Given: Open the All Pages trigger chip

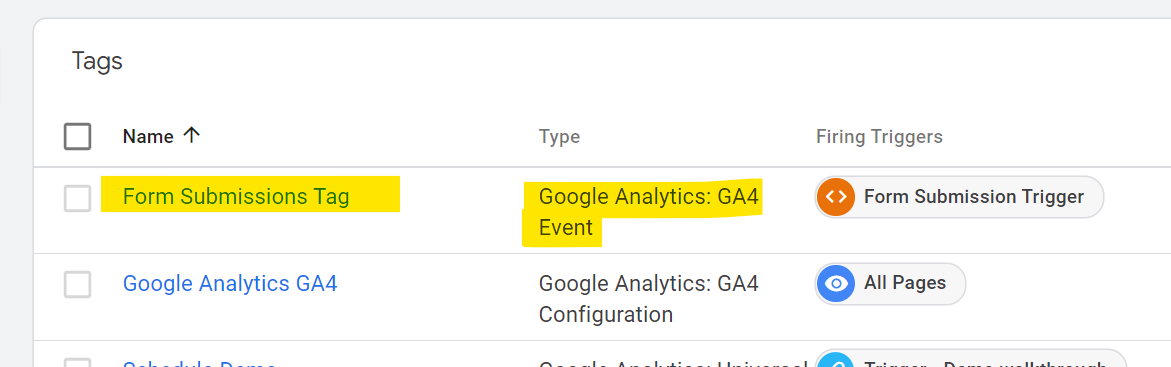Looking at the screenshot, I should (x=890, y=284).
